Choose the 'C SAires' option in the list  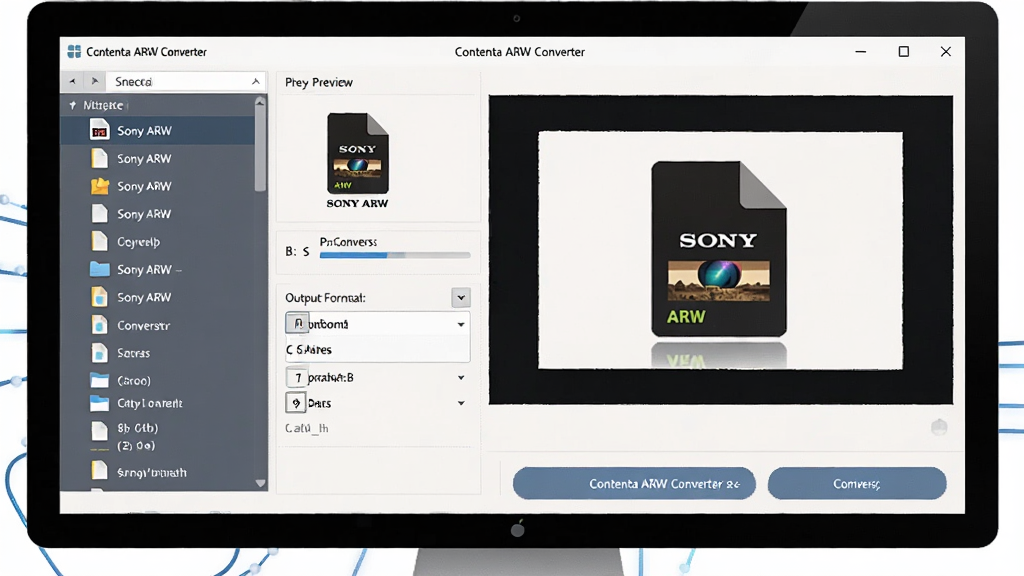tap(377, 350)
